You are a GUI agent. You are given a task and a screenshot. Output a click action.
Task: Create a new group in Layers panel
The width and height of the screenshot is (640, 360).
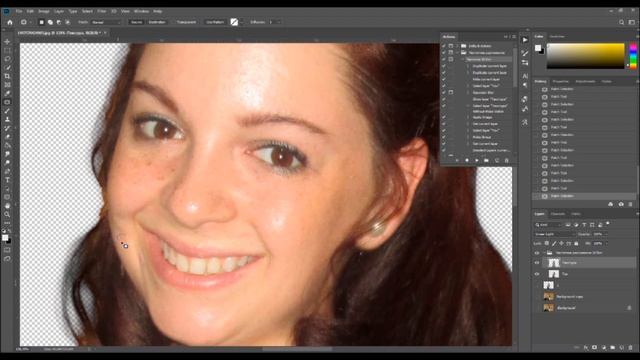[x=613, y=348]
